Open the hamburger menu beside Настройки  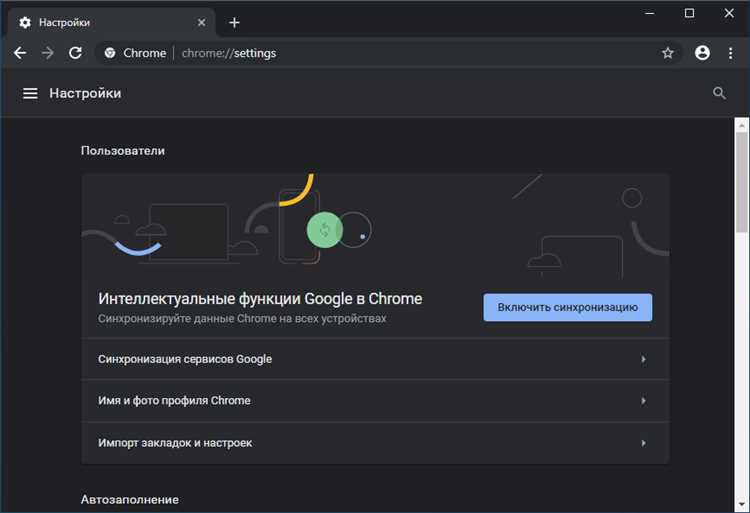click(30, 93)
